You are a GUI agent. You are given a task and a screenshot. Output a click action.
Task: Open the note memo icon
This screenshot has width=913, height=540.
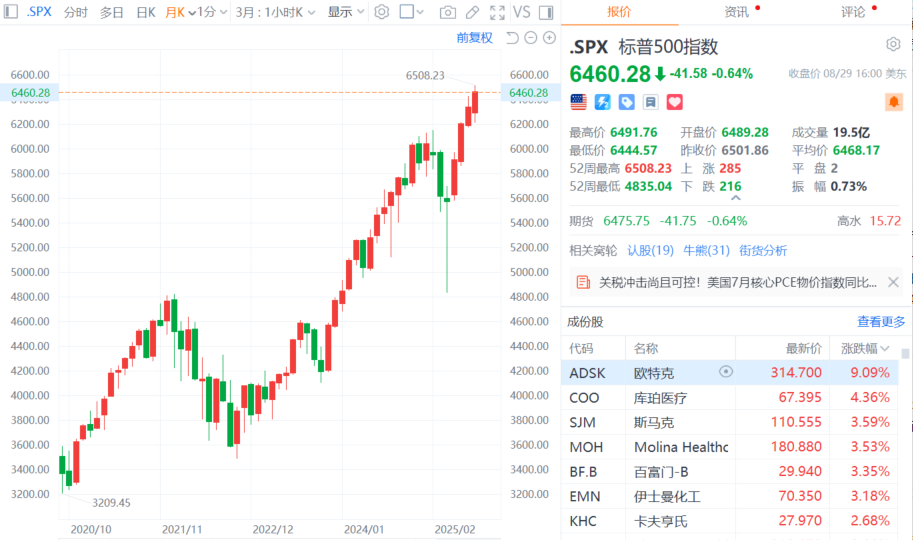650,103
